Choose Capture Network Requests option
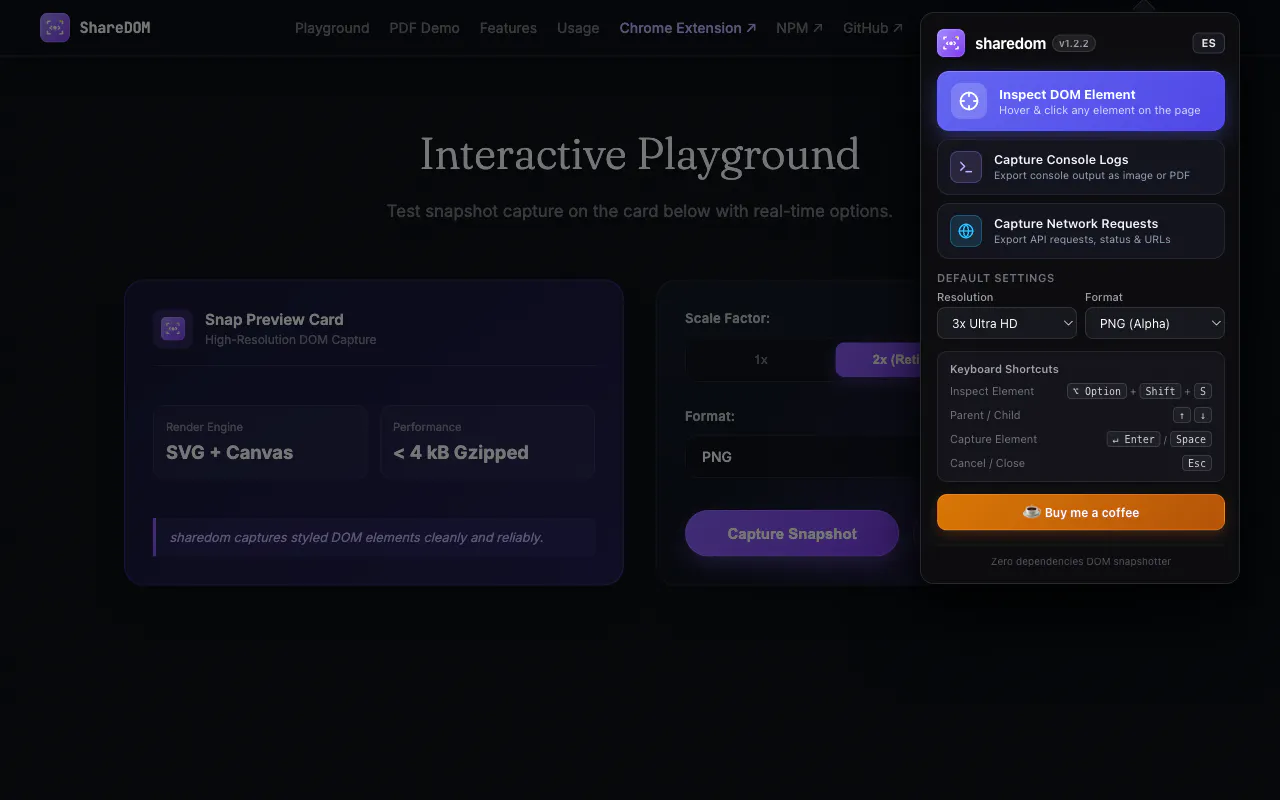 click(1081, 231)
